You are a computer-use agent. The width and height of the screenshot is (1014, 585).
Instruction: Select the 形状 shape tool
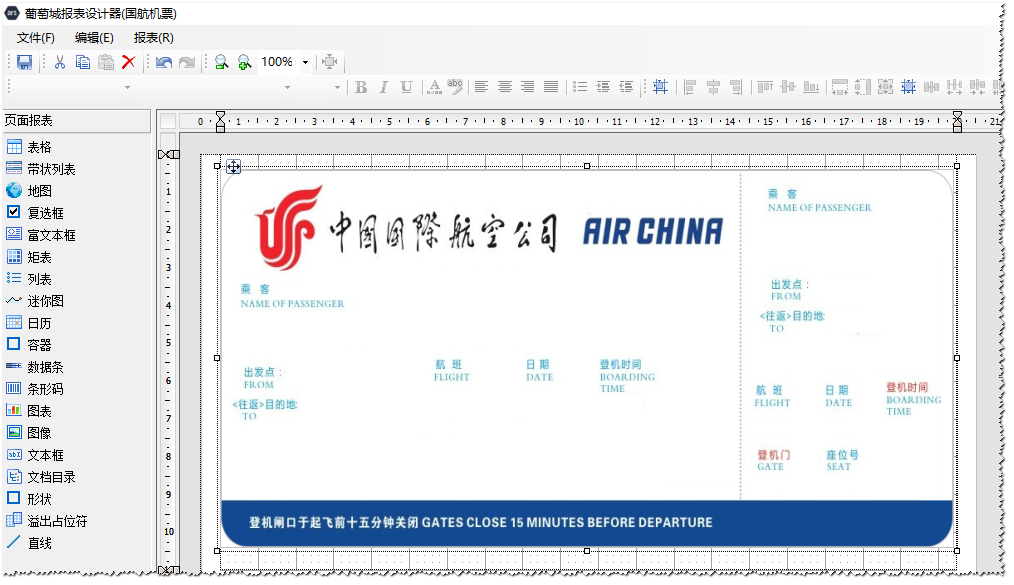pos(39,499)
